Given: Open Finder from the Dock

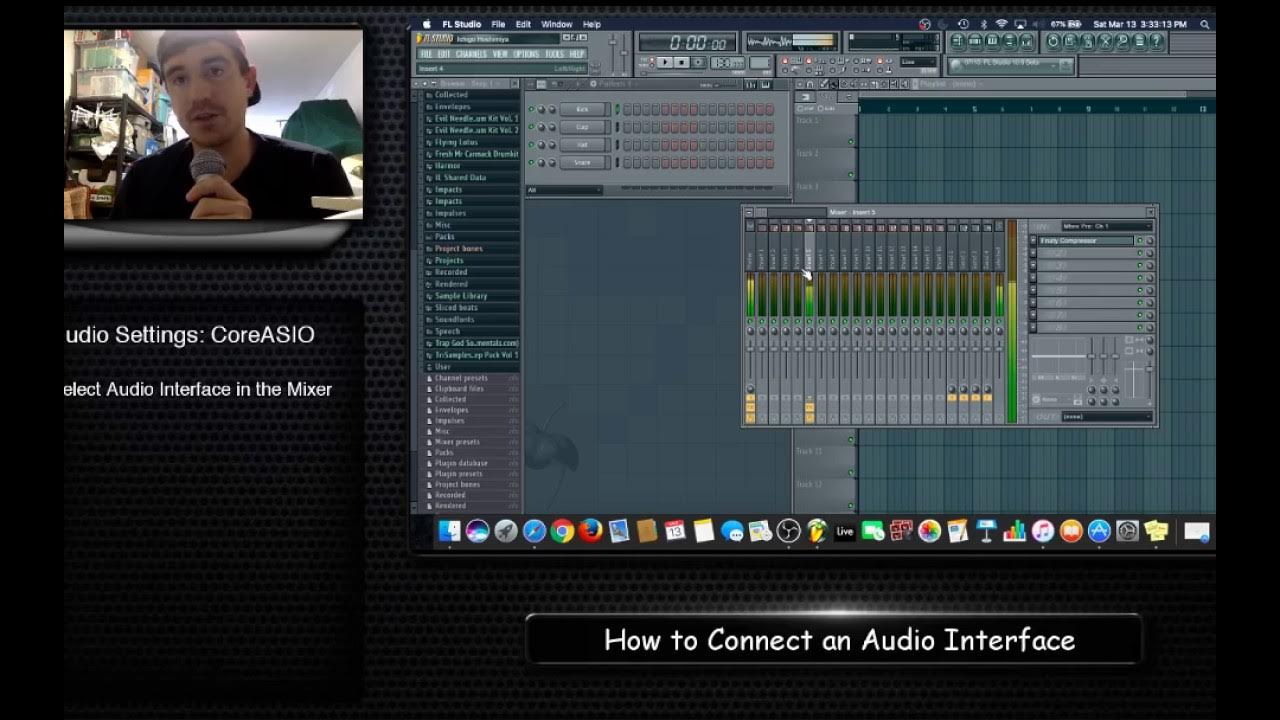Looking at the screenshot, I should coord(449,532).
